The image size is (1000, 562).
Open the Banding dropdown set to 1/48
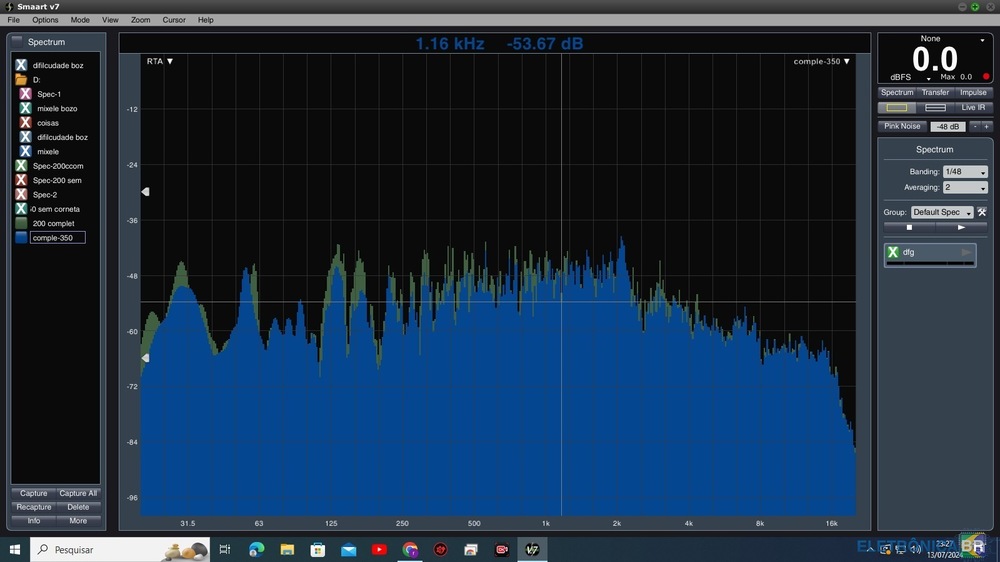(965, 172)
